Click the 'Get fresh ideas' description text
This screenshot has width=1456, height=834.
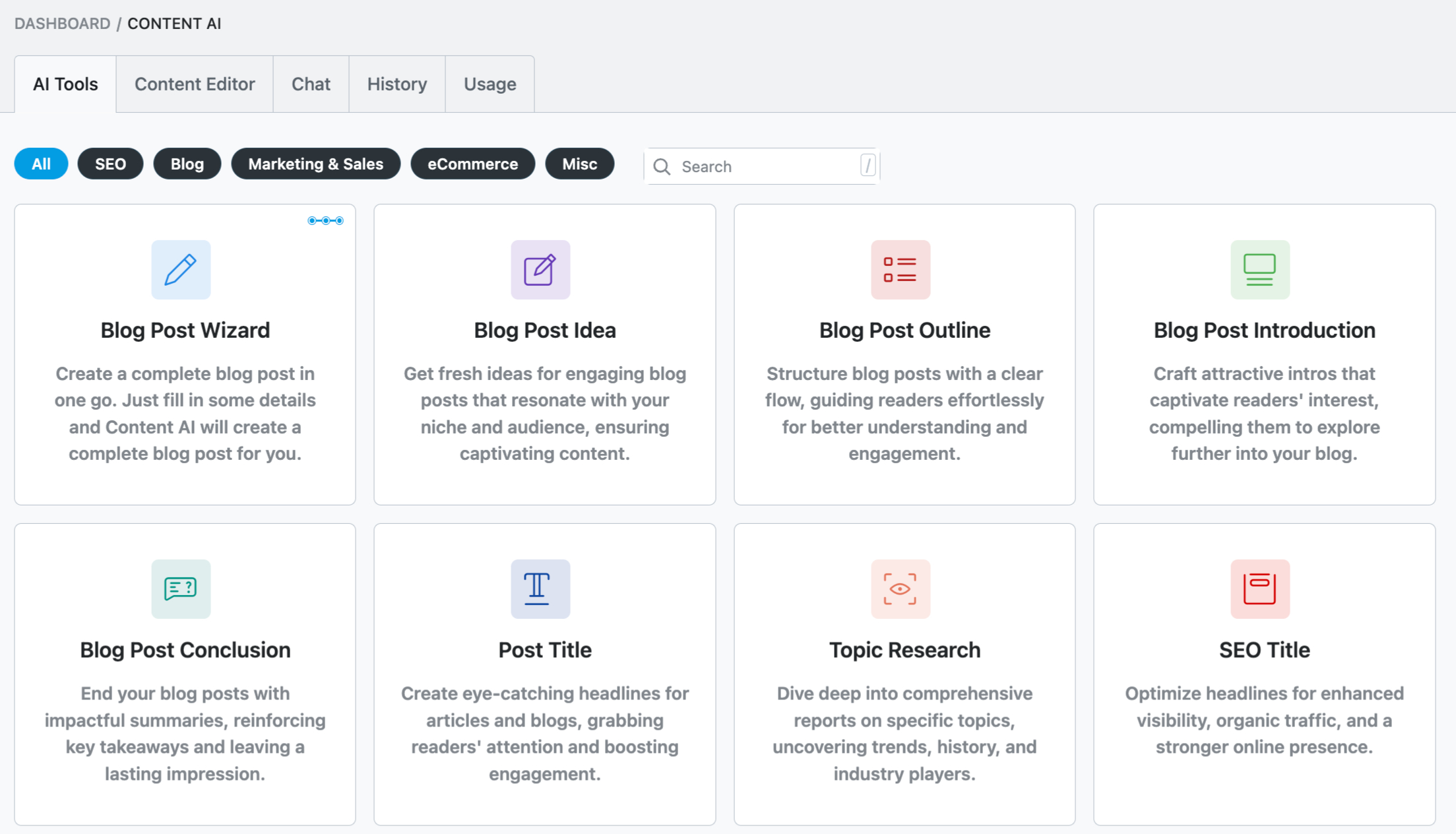point(545,414)
